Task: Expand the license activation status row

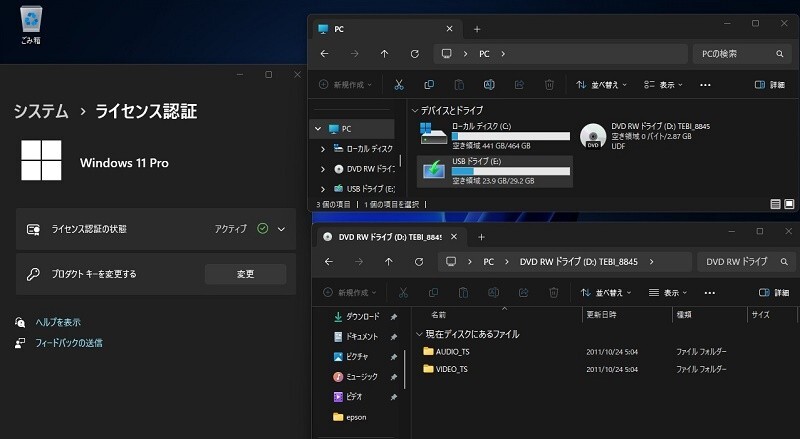Action: (x=281, y=229)
